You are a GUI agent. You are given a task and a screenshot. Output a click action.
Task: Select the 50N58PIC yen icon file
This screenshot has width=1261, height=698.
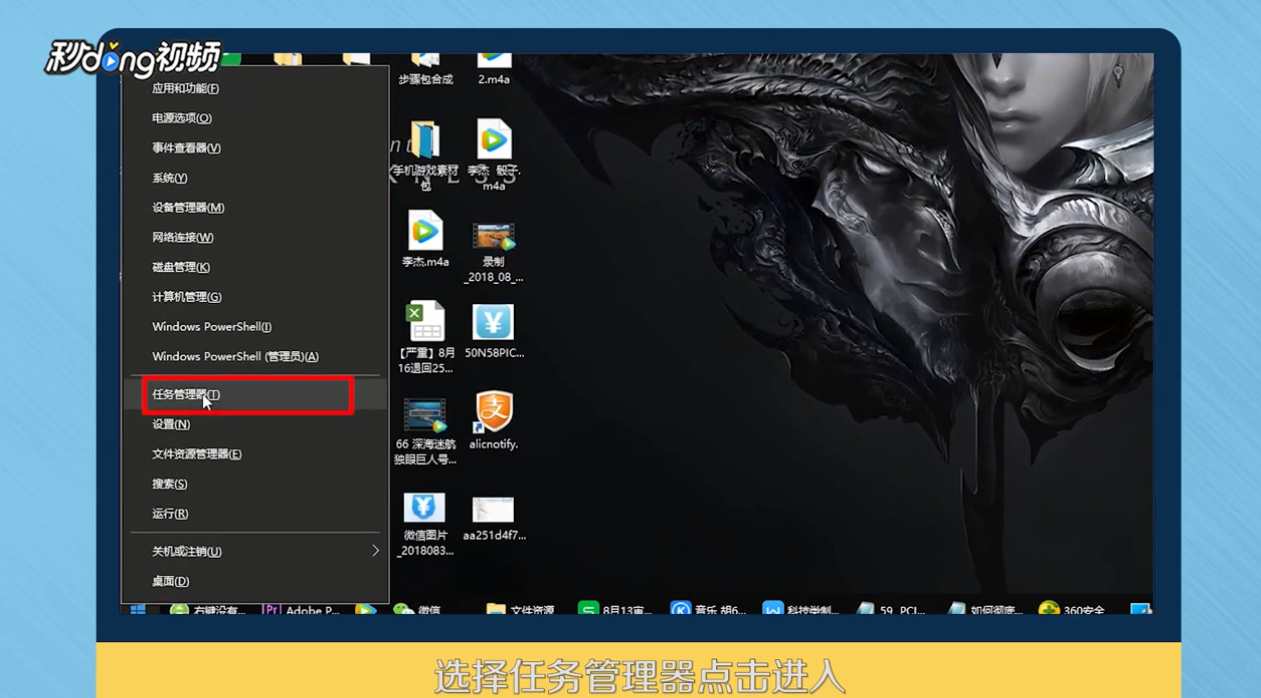[493, 322]
